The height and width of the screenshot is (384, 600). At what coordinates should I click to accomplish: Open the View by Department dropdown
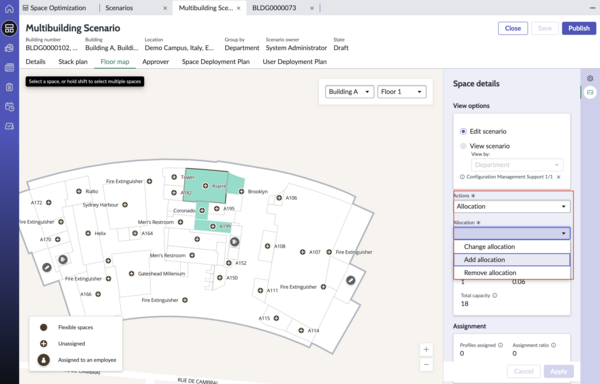click(x=517, y=165)
